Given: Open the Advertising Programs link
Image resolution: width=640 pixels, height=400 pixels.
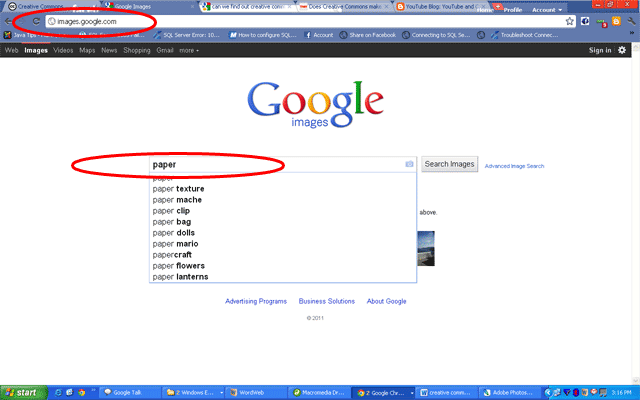Looking at the screenshot, I should 256,301.
